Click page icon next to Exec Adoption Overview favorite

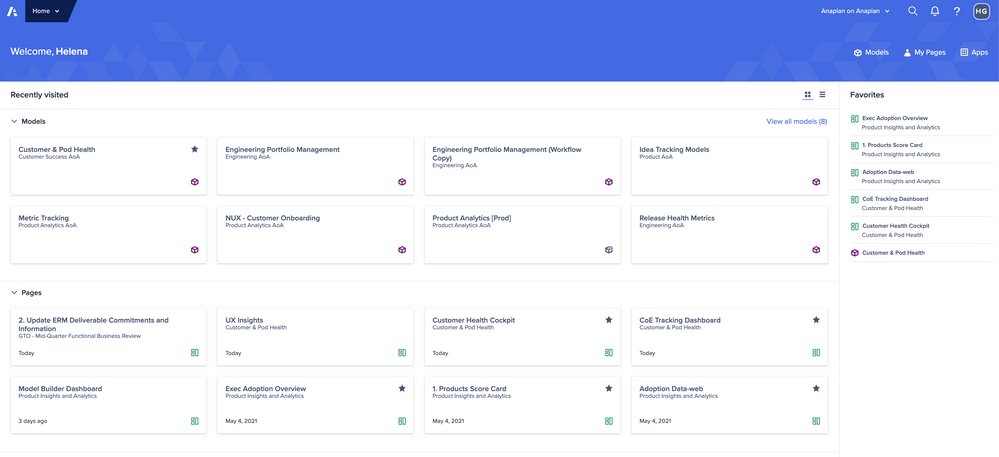pos(855,119)
